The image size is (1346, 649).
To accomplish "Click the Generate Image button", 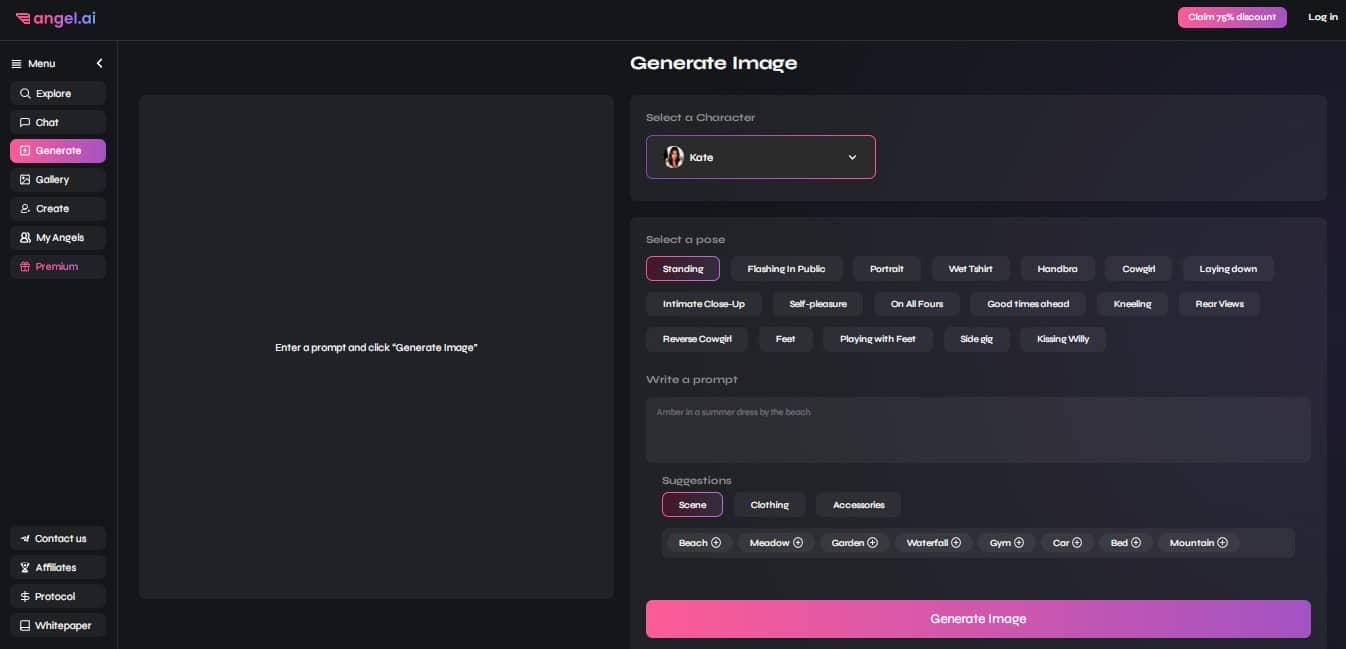I will click(978, 619).
